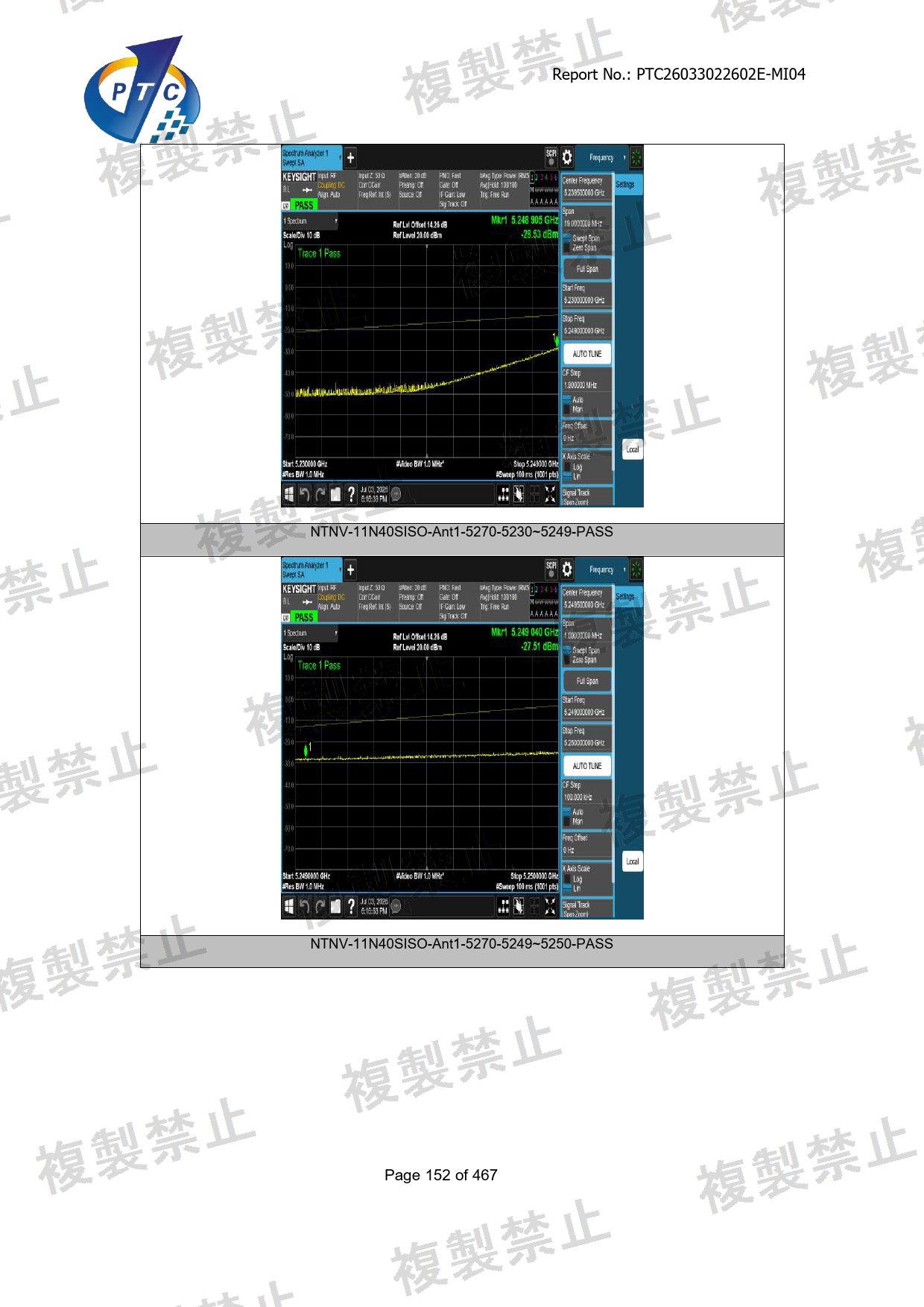Click the Center Frequency 5.239500000 GHz field
This screenshot has width=924, height=1307.
[x=586, y=187]
